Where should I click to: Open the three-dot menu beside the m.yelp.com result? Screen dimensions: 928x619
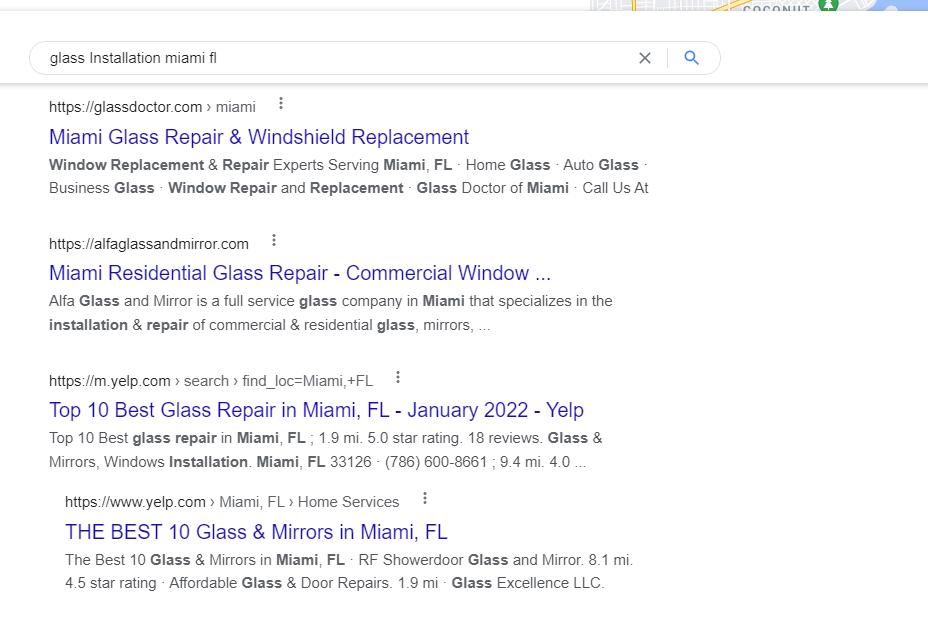[x=398, y=377]
